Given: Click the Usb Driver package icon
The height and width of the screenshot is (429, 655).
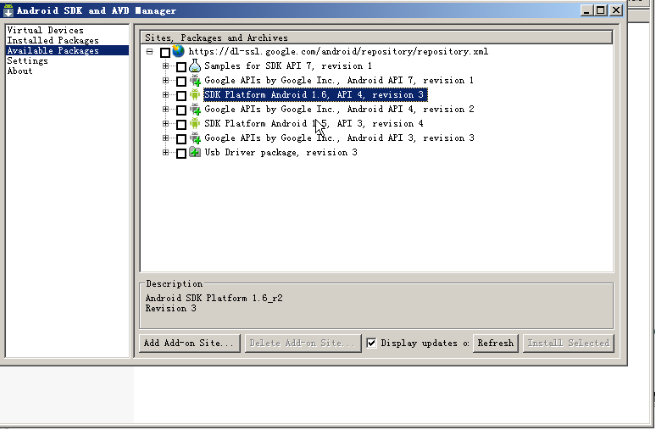Looking at the screenshot, I should point(195,152).
